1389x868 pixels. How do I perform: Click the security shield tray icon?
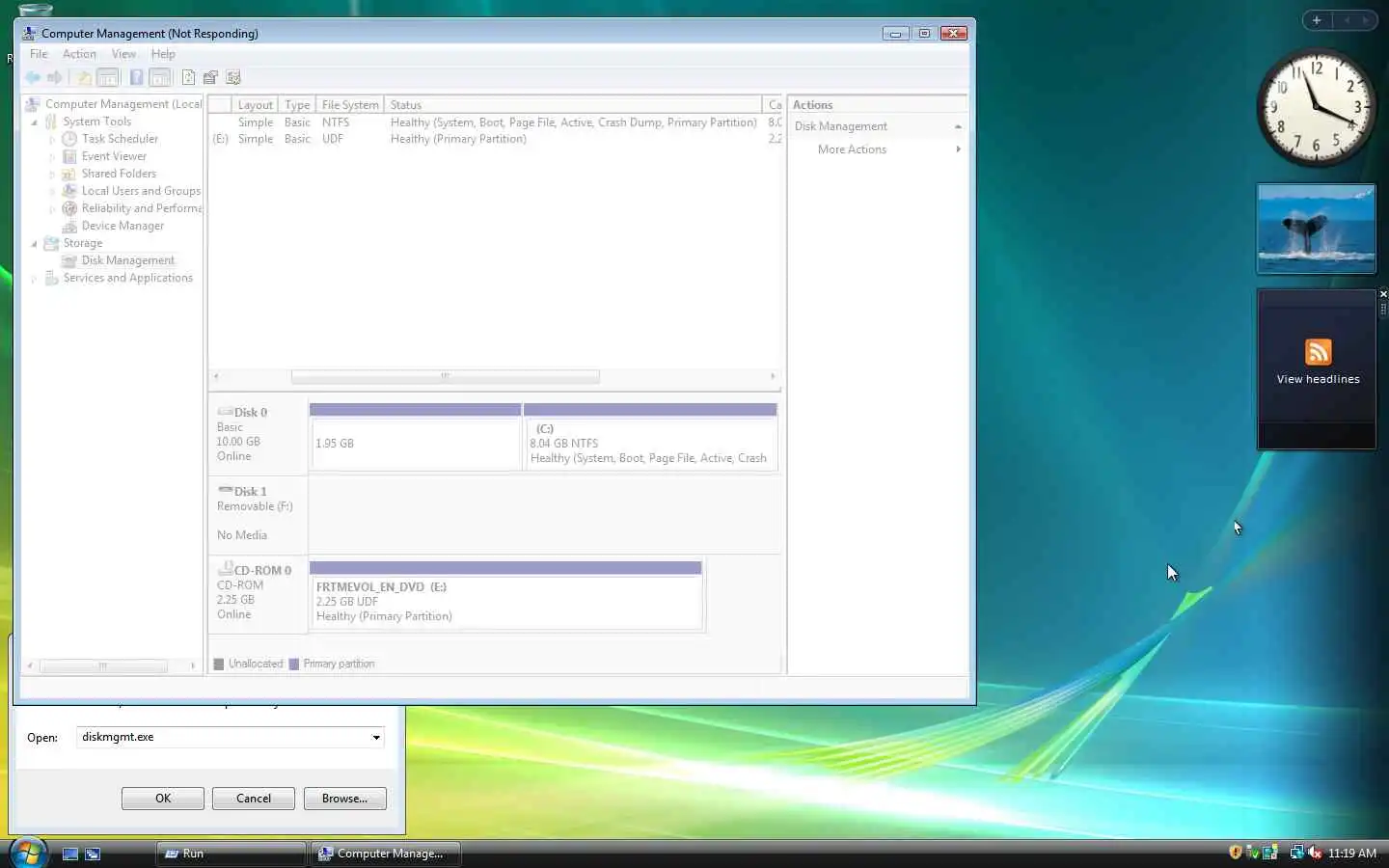click(1236, 853)
